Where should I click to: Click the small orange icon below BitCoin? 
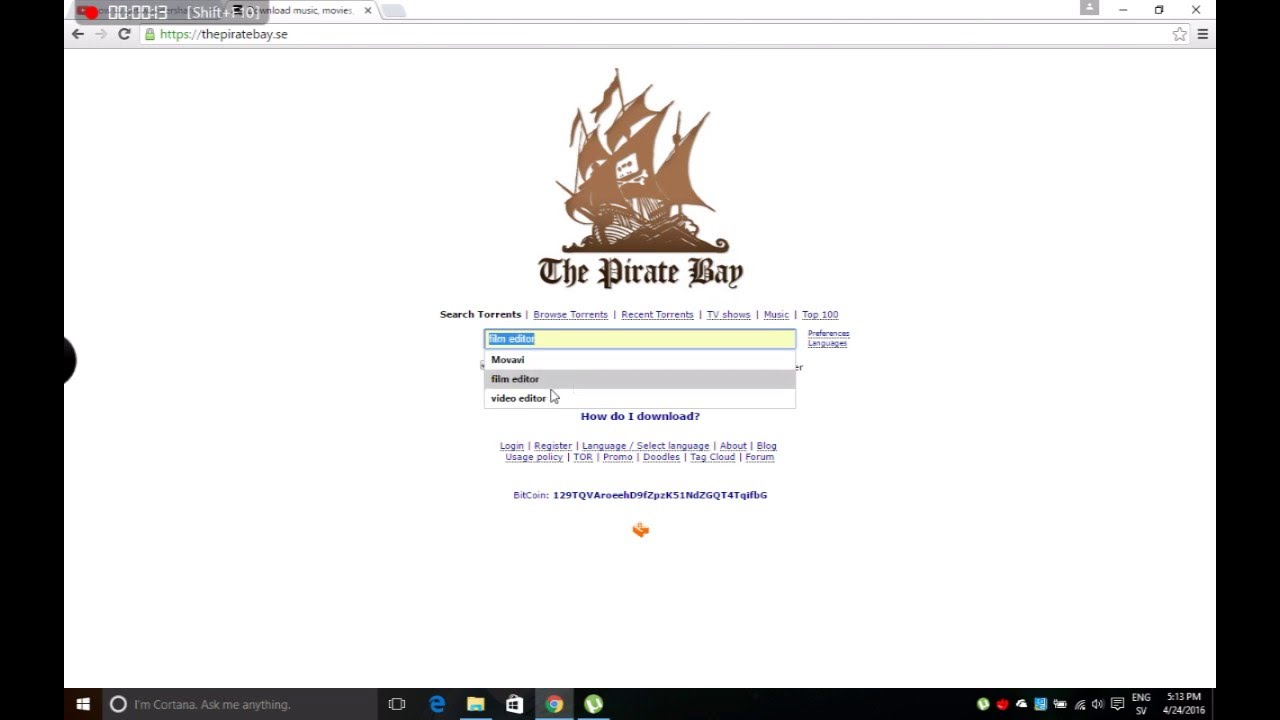pyautogui.click(x=641, y=530)
